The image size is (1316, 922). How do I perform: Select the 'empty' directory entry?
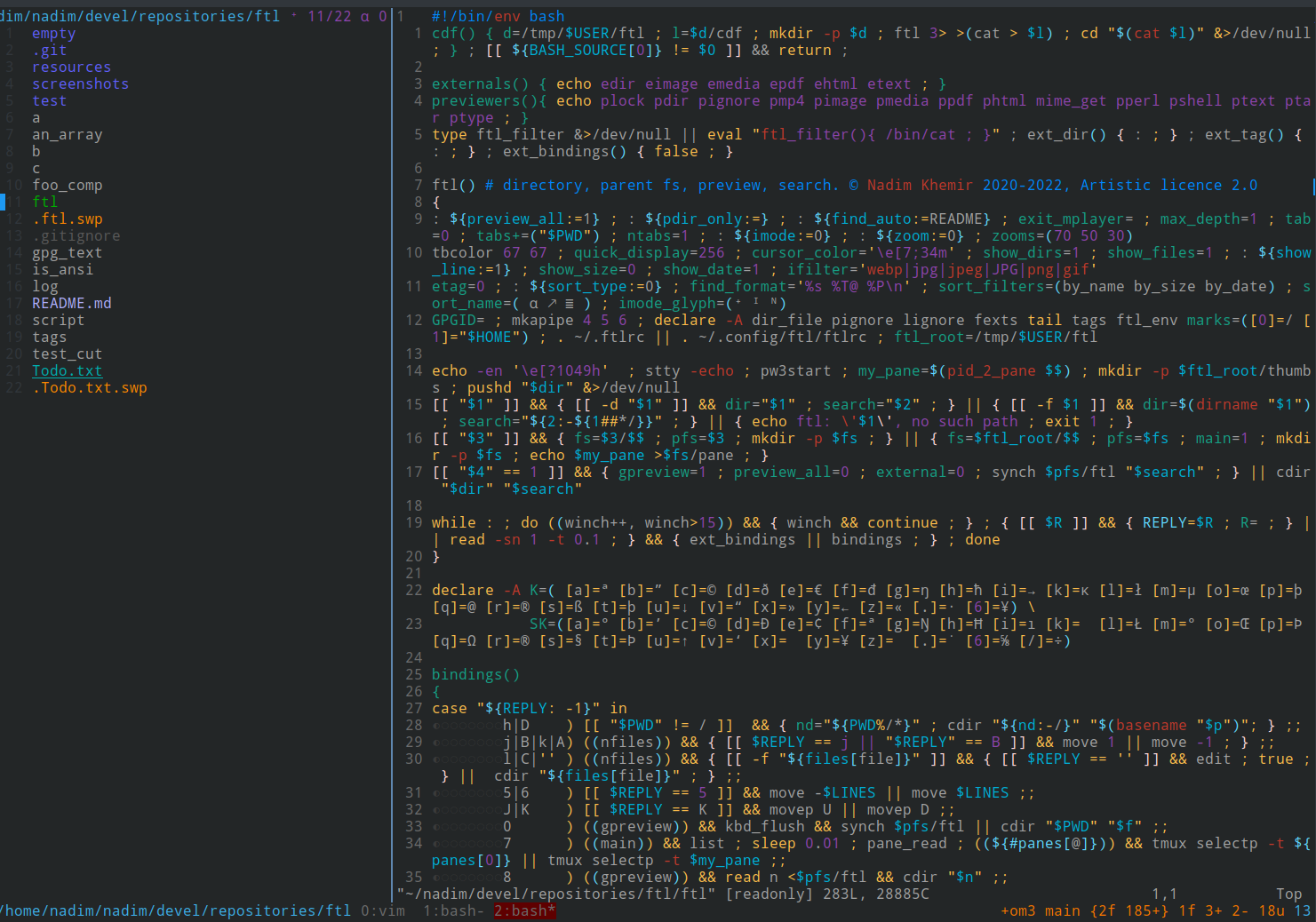pyautogui.click(x=54, y=34)
